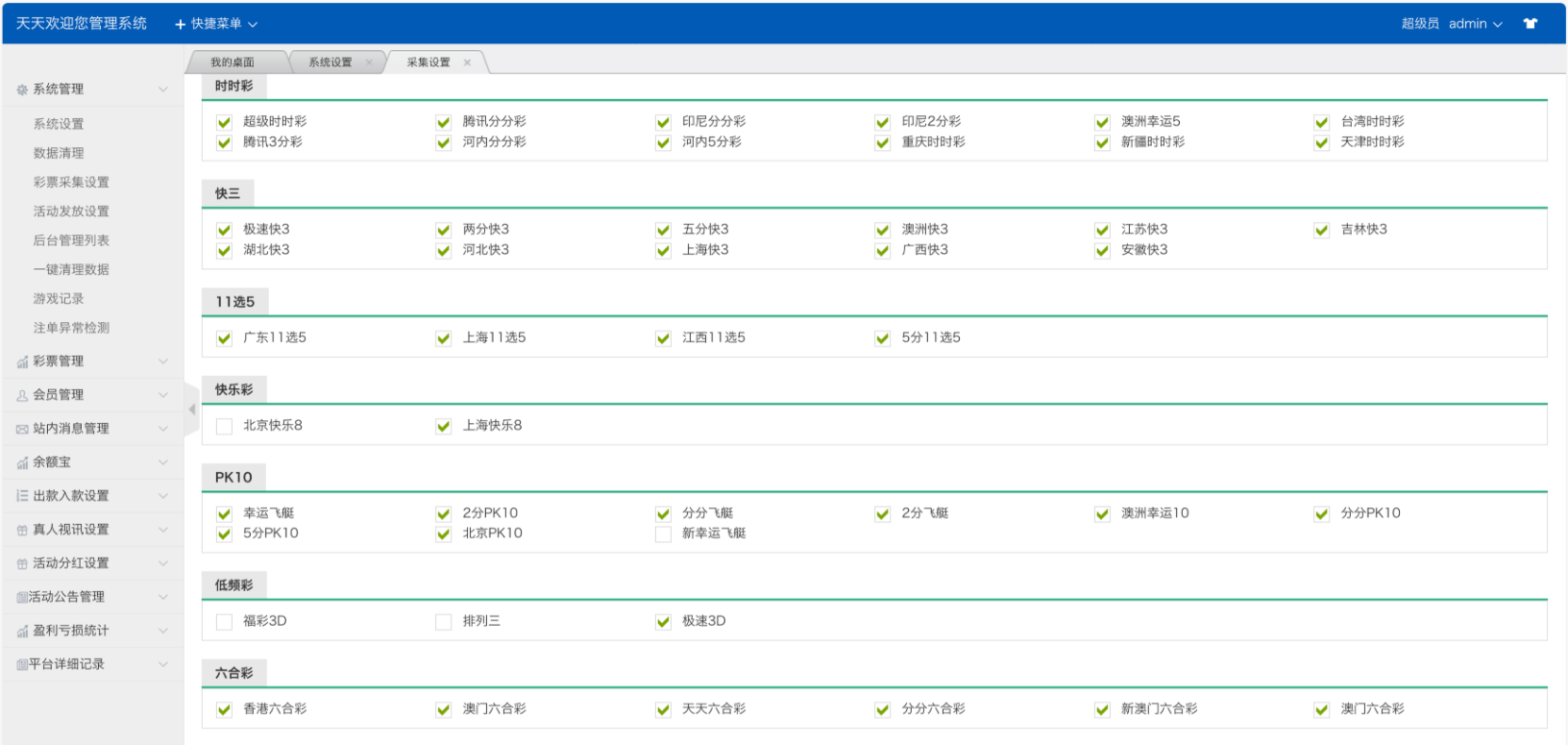Open 一键清理数据 in the sidebar

click(x=71, y=270)
